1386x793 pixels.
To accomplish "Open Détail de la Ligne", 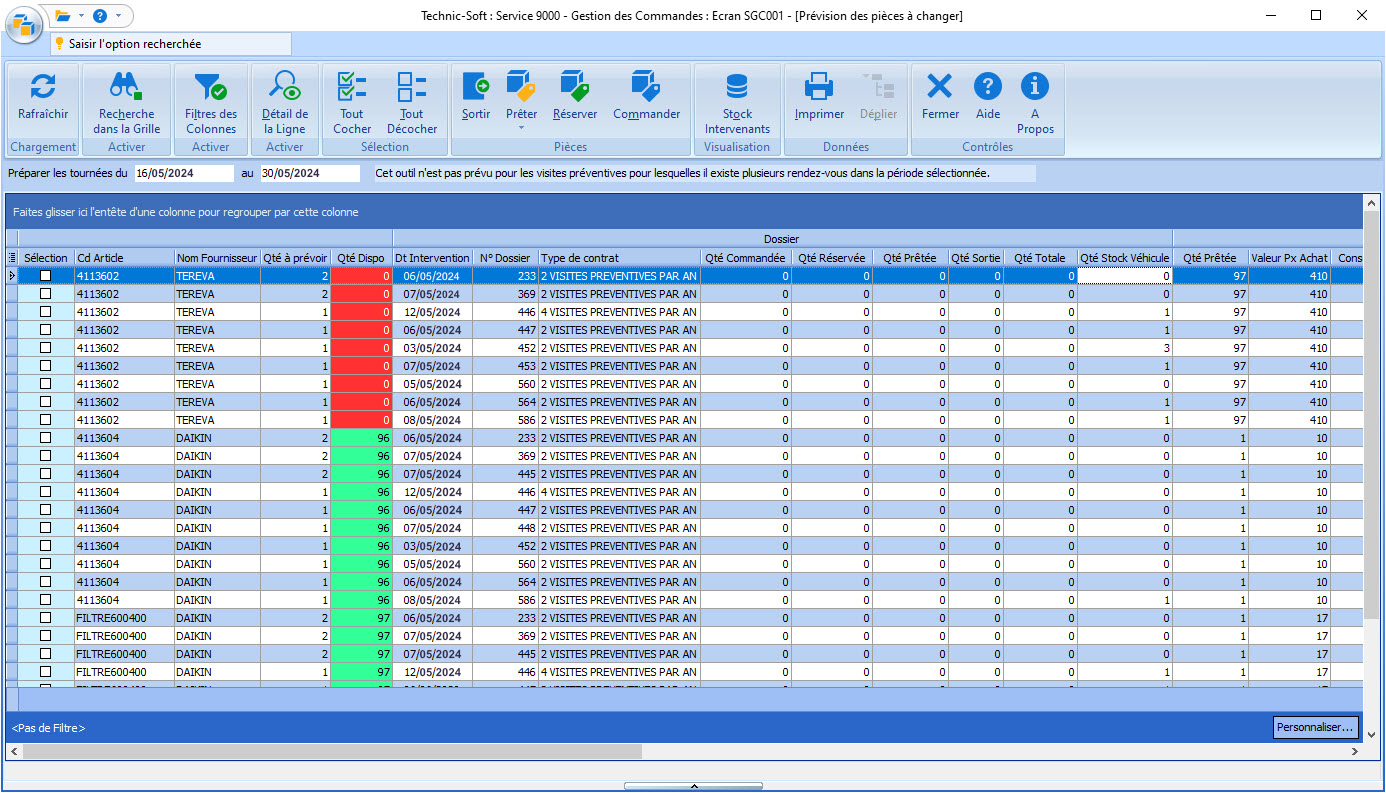I will pos(285,88).
